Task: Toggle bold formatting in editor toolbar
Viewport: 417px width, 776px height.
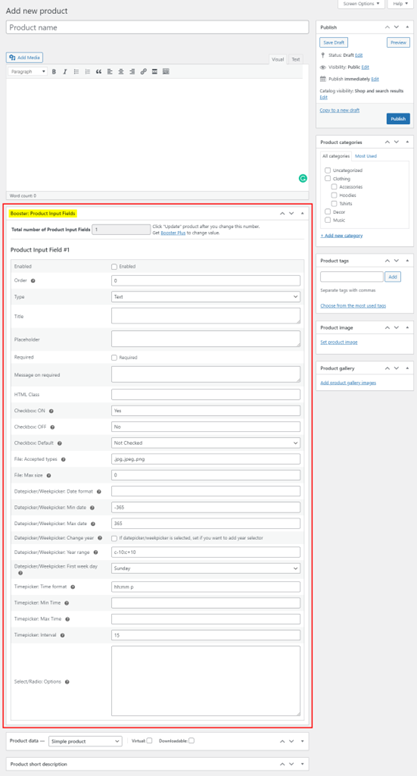Action: pos(54,72)
